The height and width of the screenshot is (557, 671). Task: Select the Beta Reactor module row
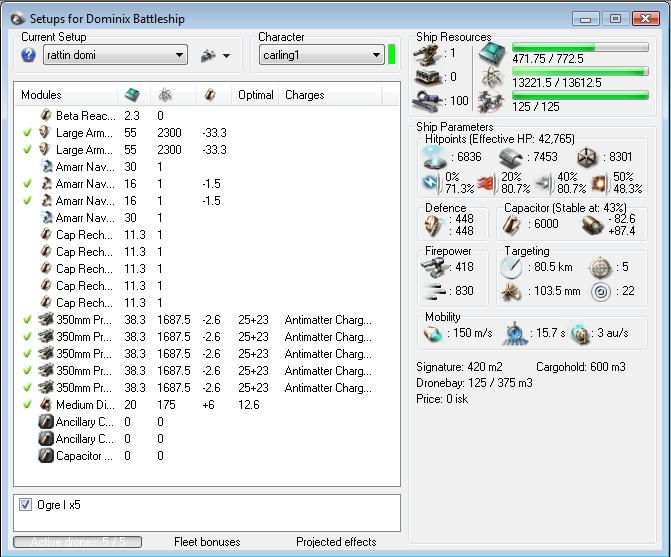pos(207,116)
